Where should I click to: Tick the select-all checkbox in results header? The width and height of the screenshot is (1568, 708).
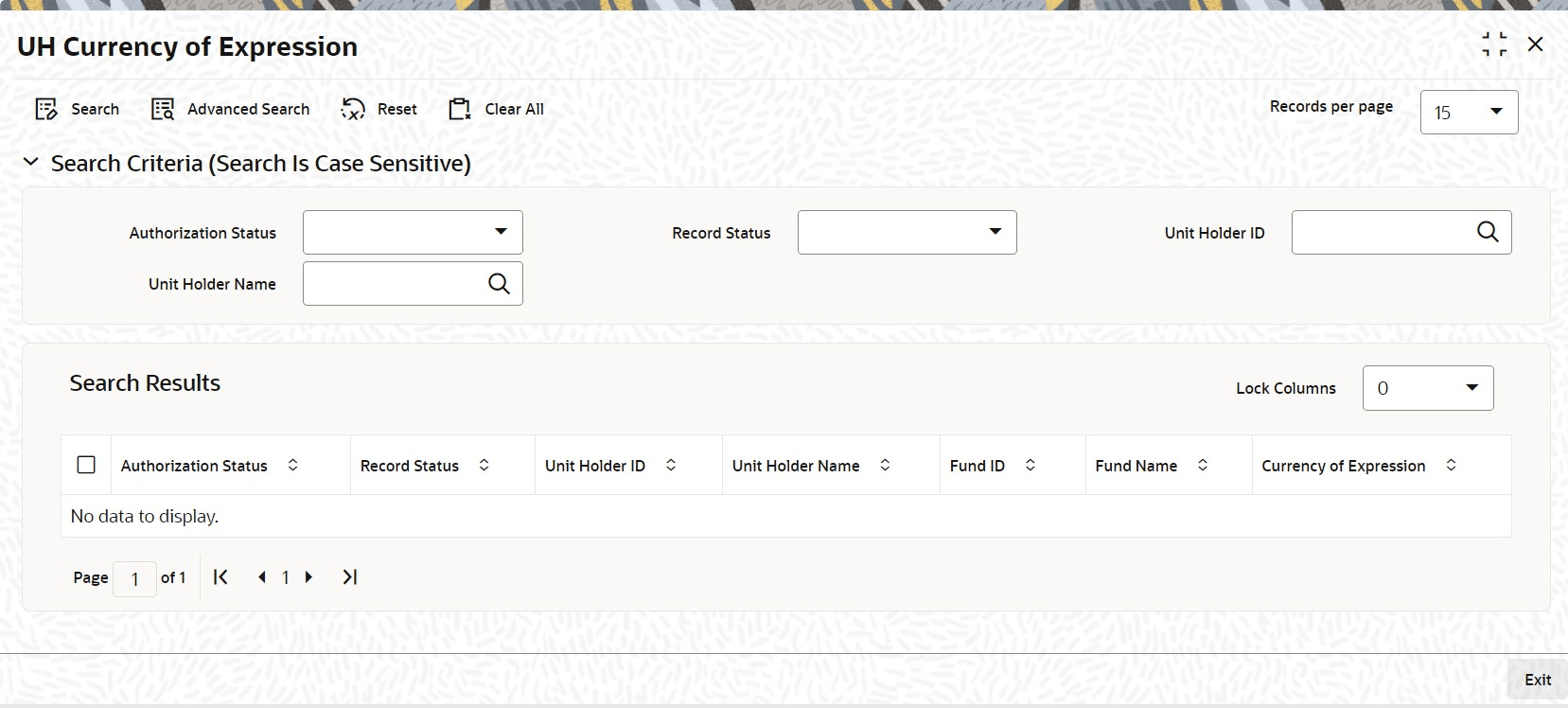[x=86, y=465]
